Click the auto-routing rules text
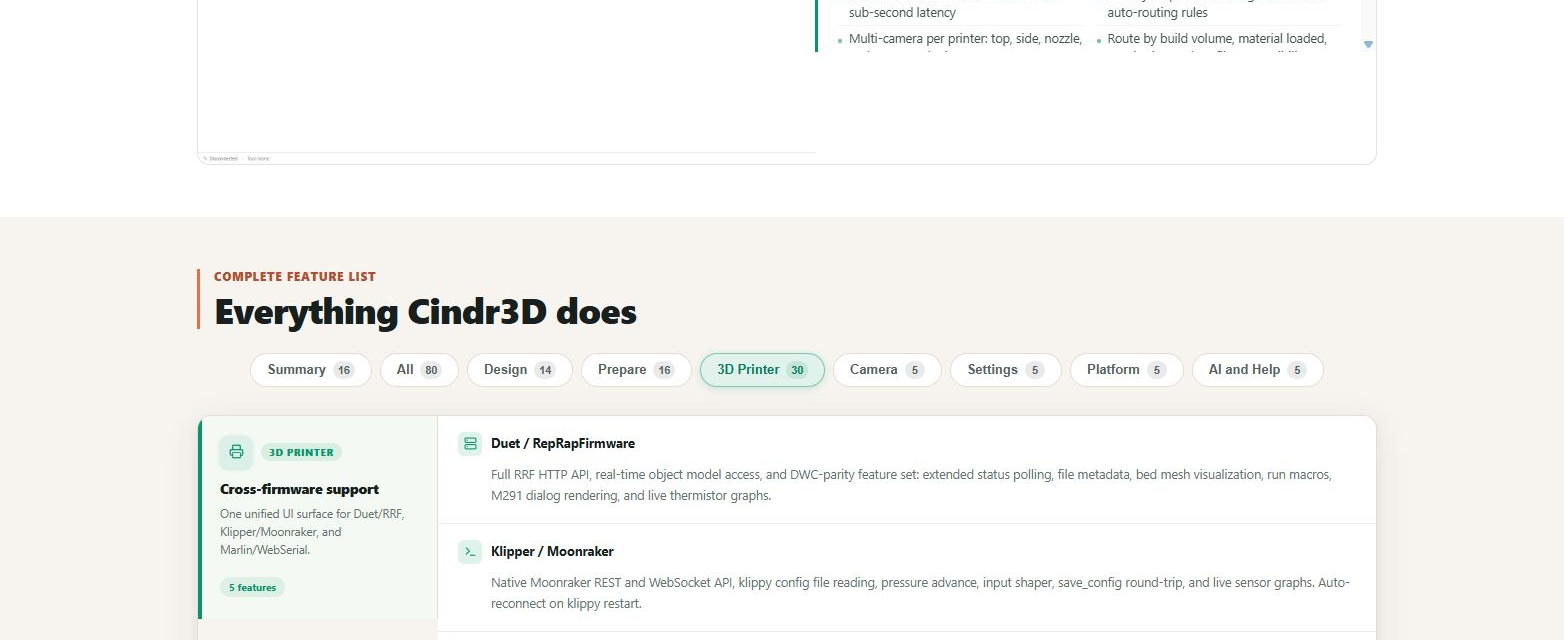1564x640 pixels. point(1157,13)
